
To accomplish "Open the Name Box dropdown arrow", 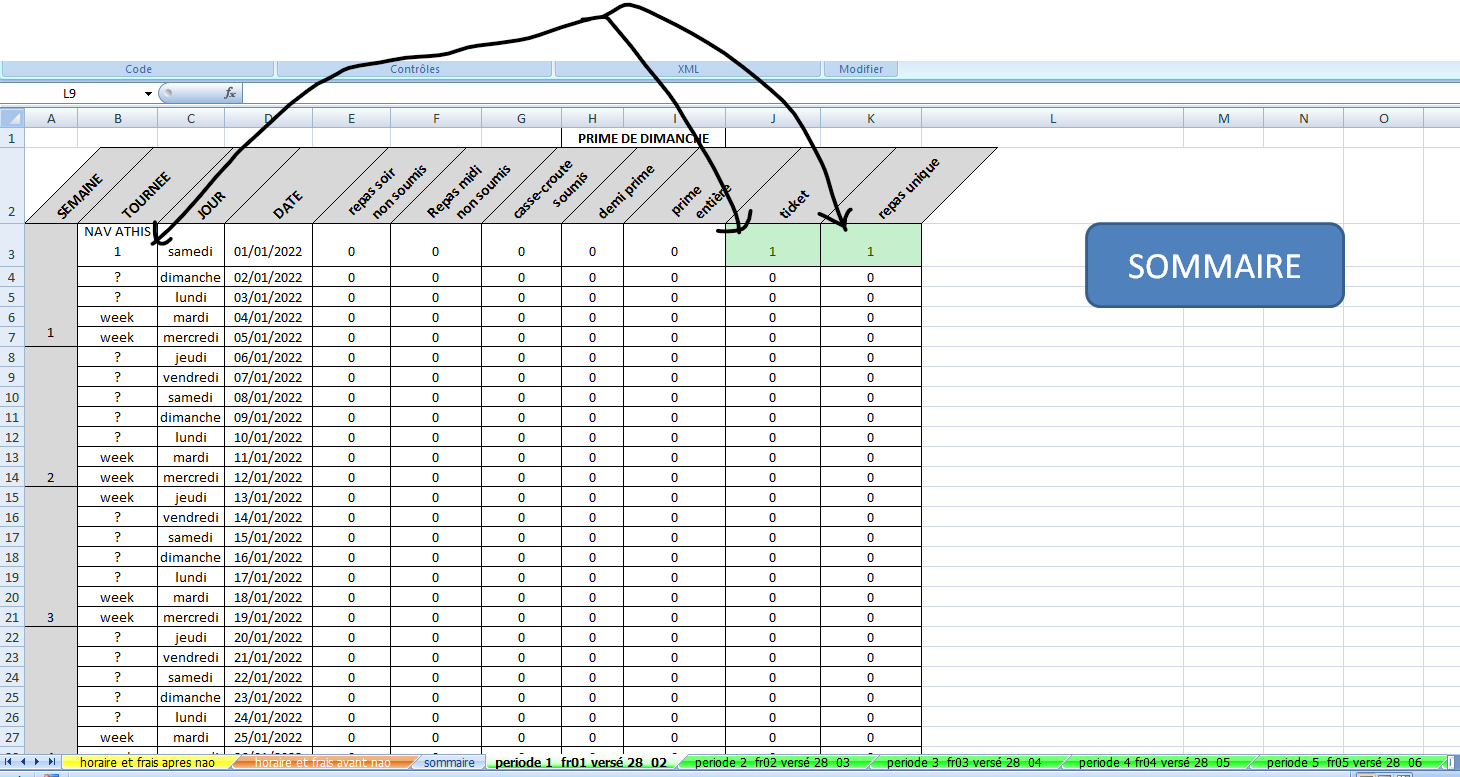I will (x=148, y=93).
